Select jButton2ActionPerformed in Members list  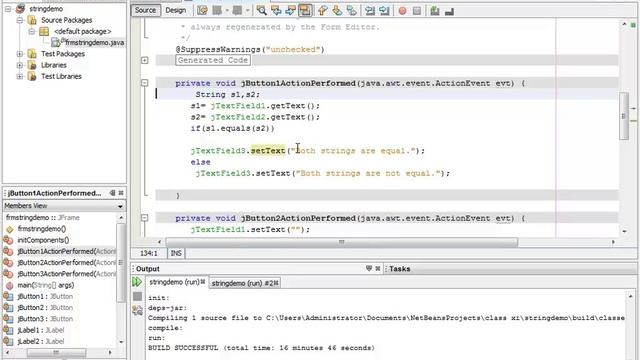67,262
